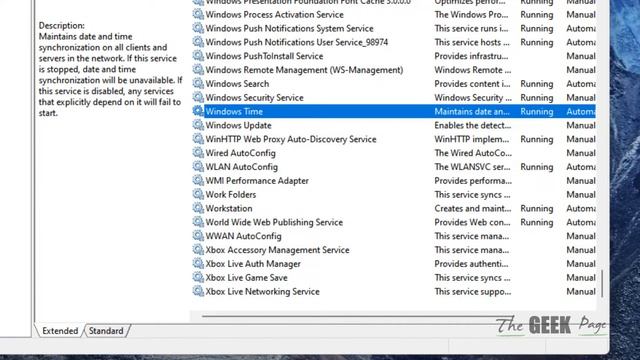Click the gear icon next to Work Folders
This screenshot has width=640, height=360.
(198, 195)
